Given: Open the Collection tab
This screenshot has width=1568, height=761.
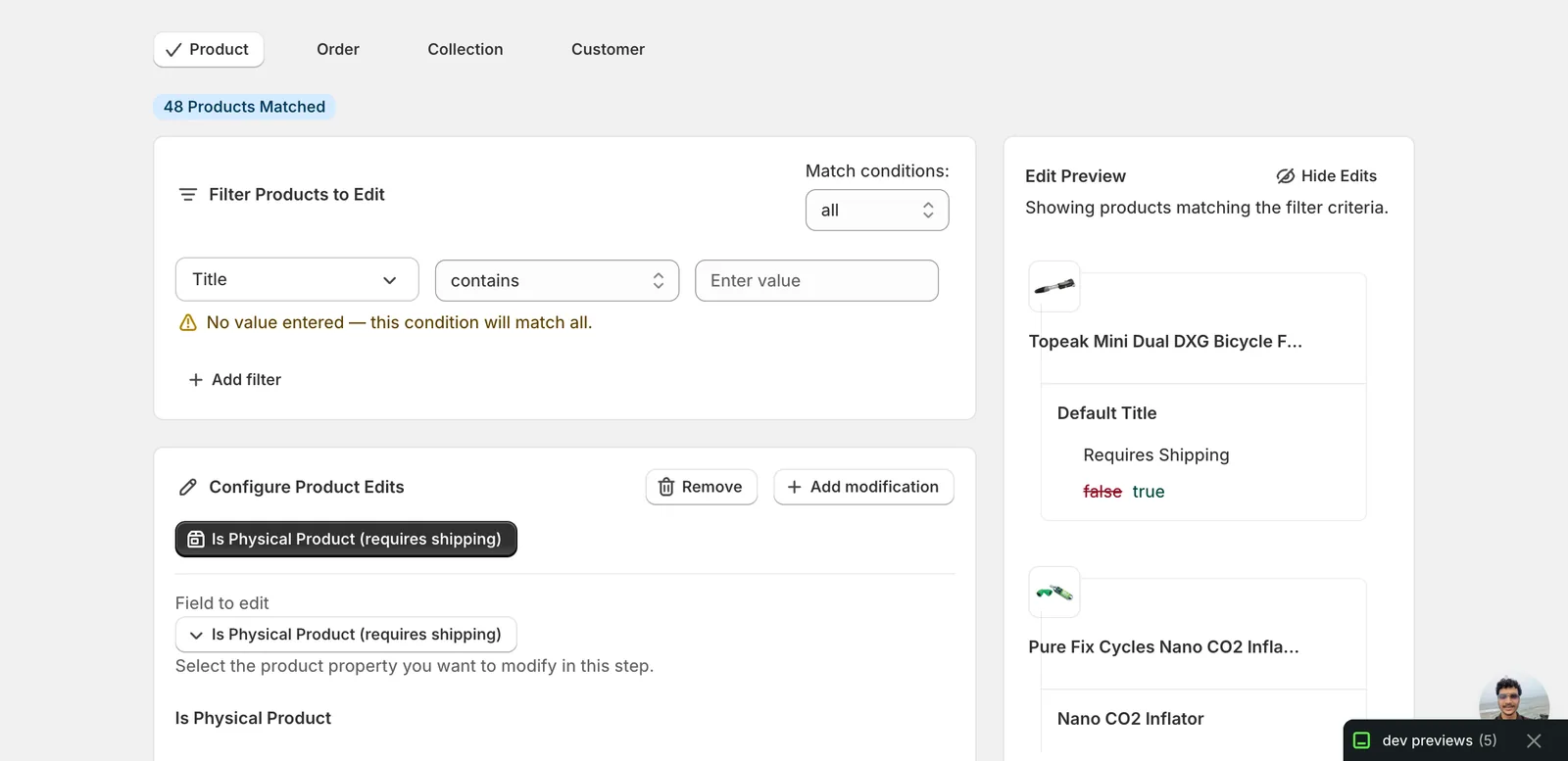Looking at the screenshot, I should point(465,50).
